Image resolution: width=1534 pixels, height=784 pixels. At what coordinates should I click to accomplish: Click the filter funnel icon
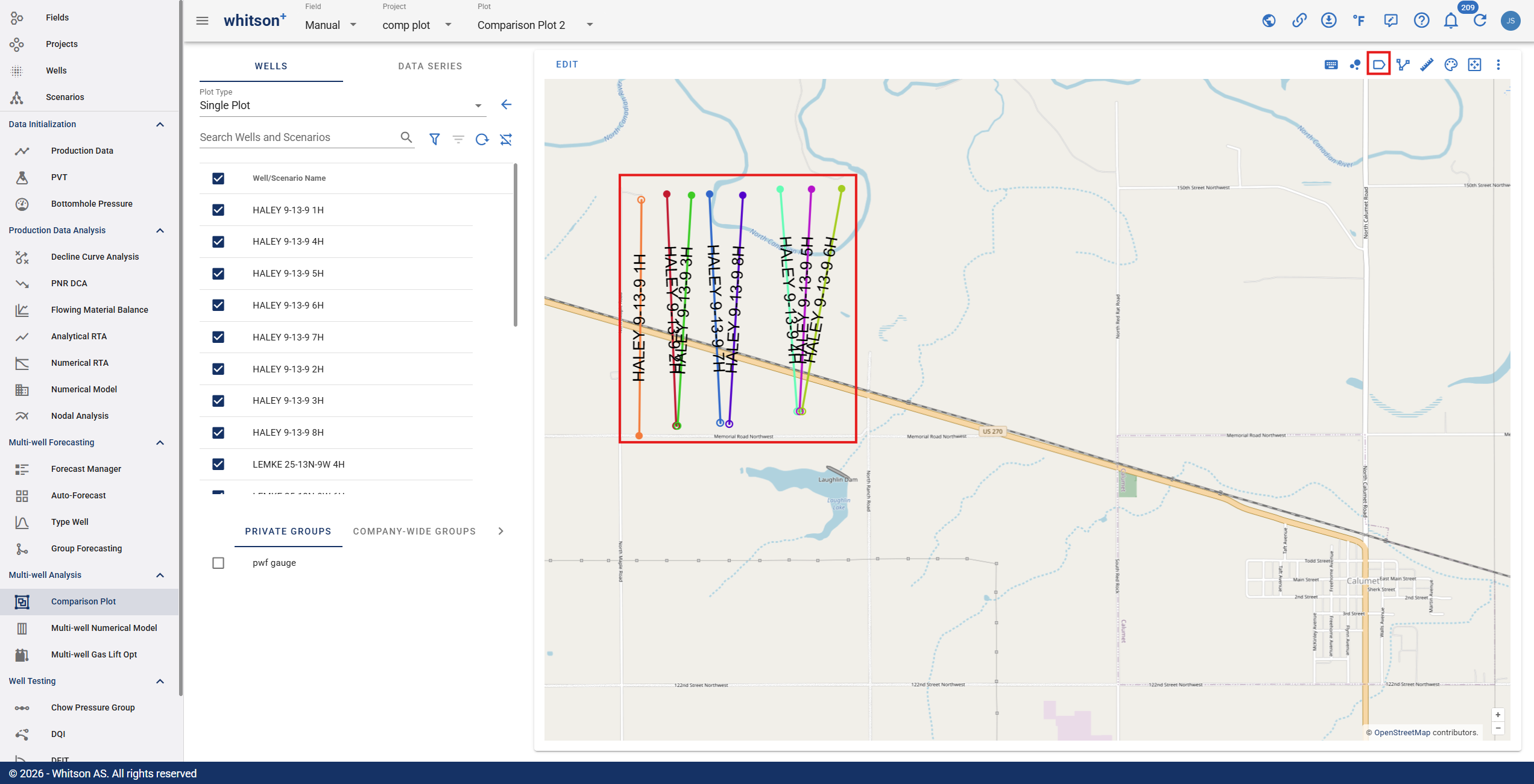point(434,139)
